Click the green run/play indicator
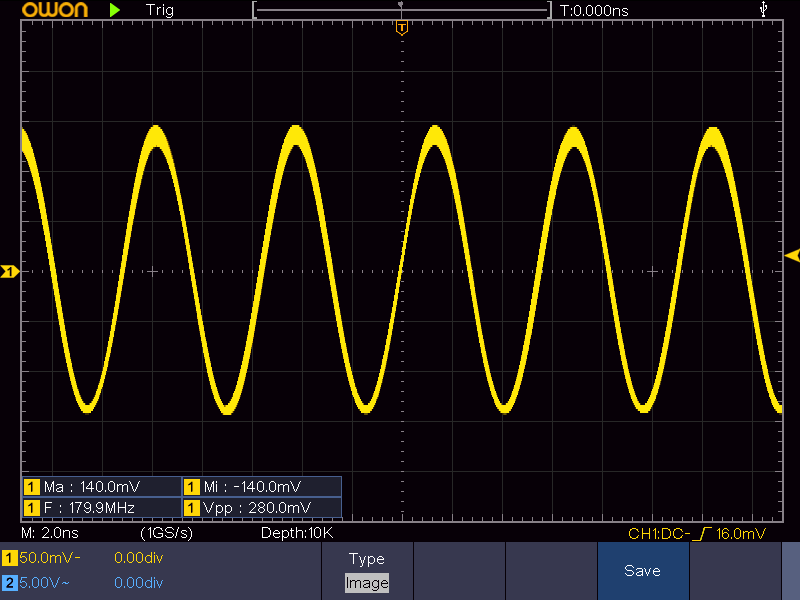 (x=115, y=10)
